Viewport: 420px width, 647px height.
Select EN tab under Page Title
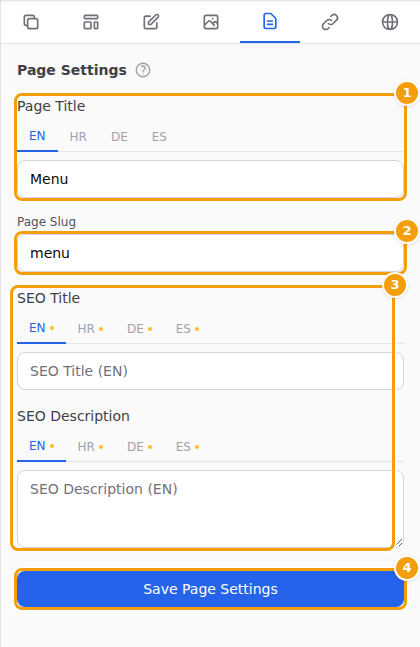tap(37, 136)
